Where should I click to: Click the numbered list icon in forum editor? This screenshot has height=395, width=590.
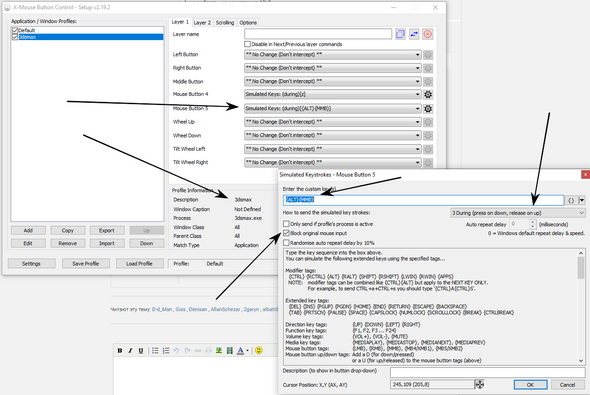click(166, 351)
